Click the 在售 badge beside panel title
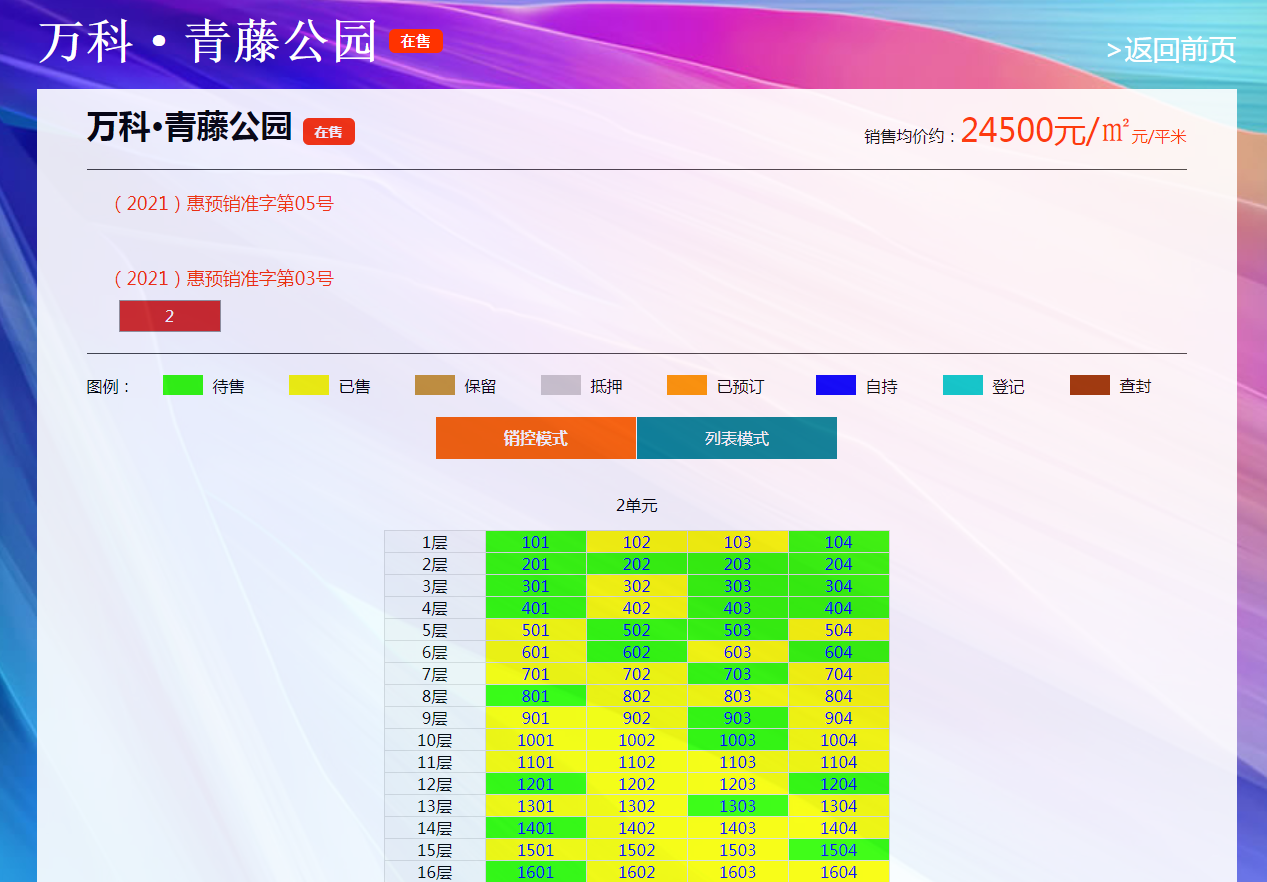Viewport: 1267px width, 882px height. pyautogui.click(x=329, y=132)
